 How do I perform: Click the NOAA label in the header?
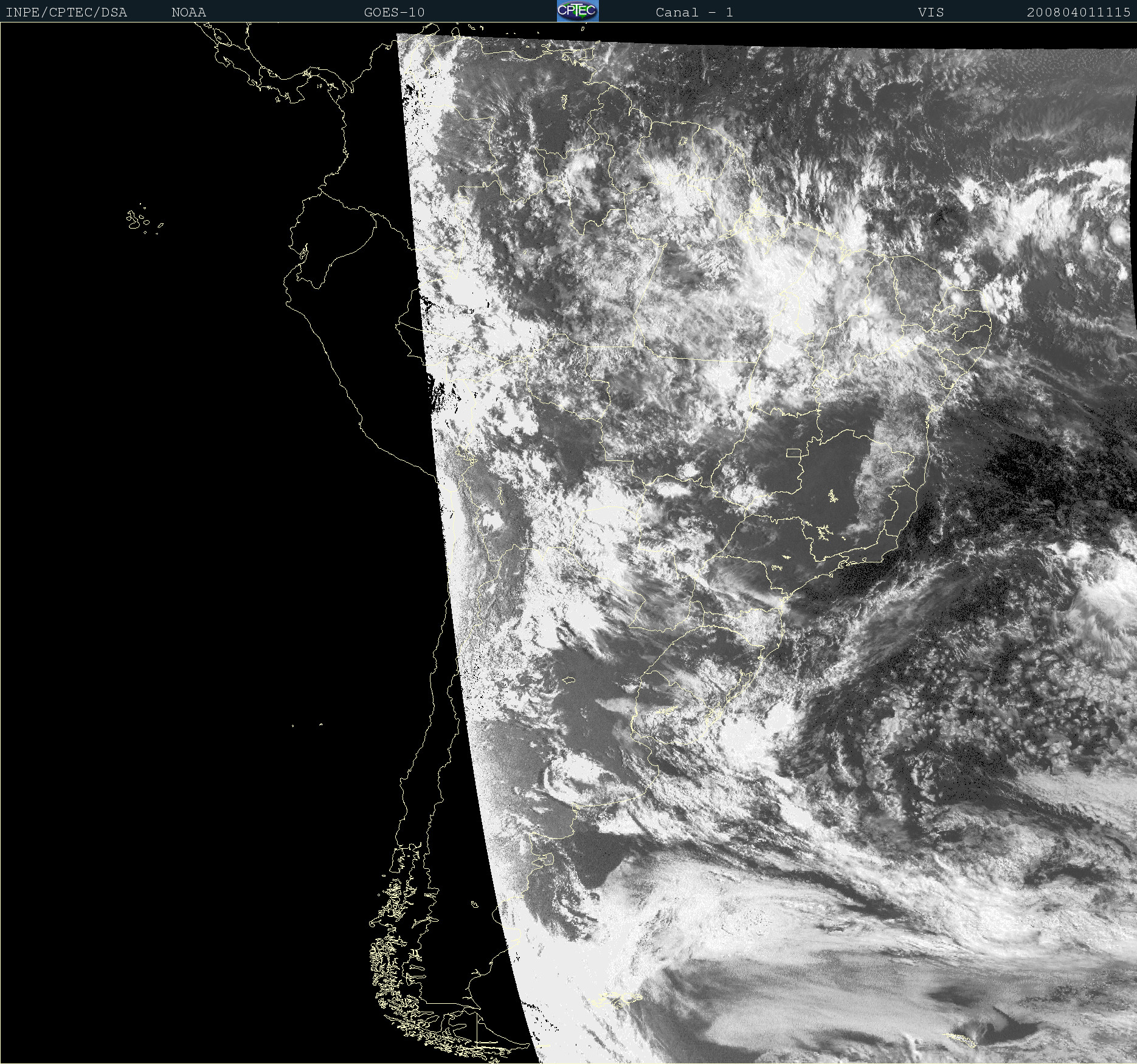point(189,13)
